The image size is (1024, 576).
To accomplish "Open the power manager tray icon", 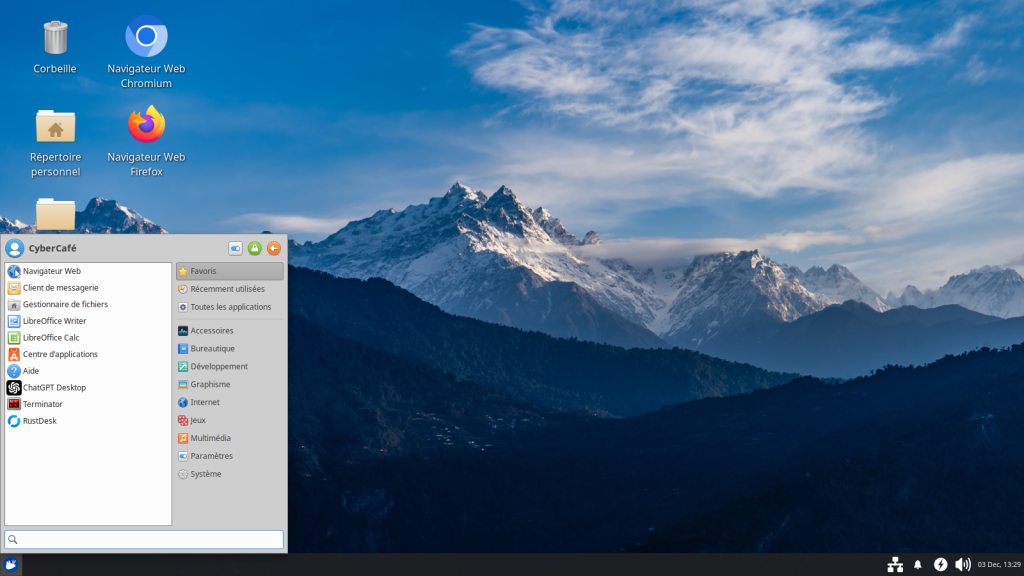I will coord(940,565).
